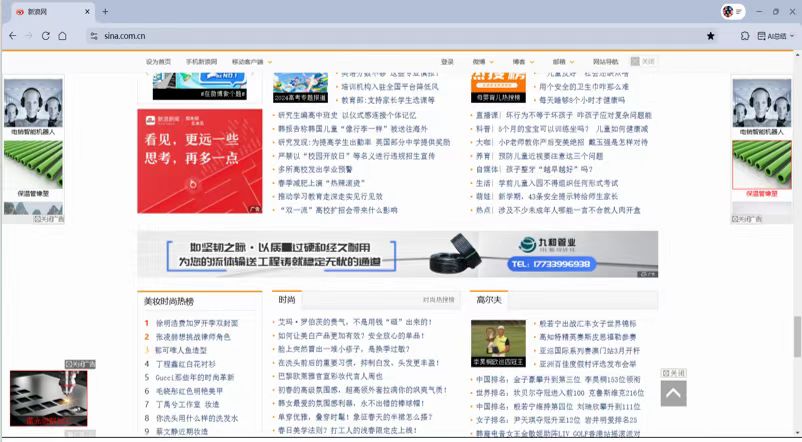Expand the 邮箱 dropdown arrow
Image resolution: width=802 pixels, height=442 pixels.
pyautogui.click(x=572, y=62)
